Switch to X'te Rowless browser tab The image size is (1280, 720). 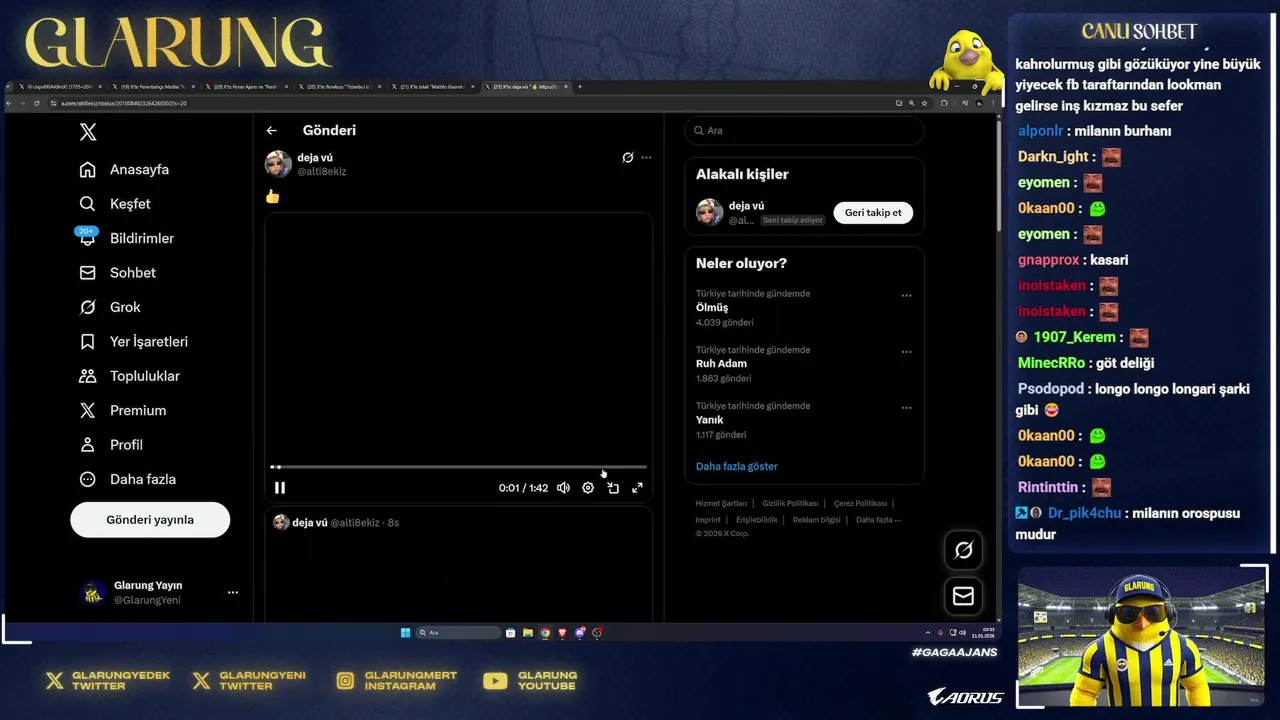(338, 87)
